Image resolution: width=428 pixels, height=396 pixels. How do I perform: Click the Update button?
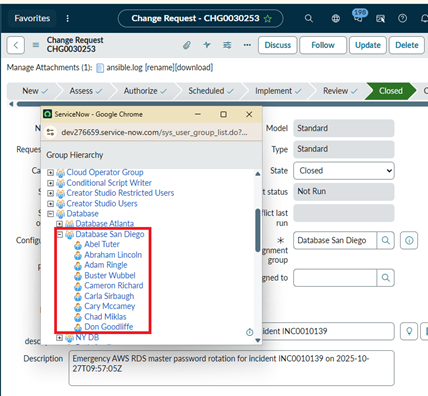[368, 45]
